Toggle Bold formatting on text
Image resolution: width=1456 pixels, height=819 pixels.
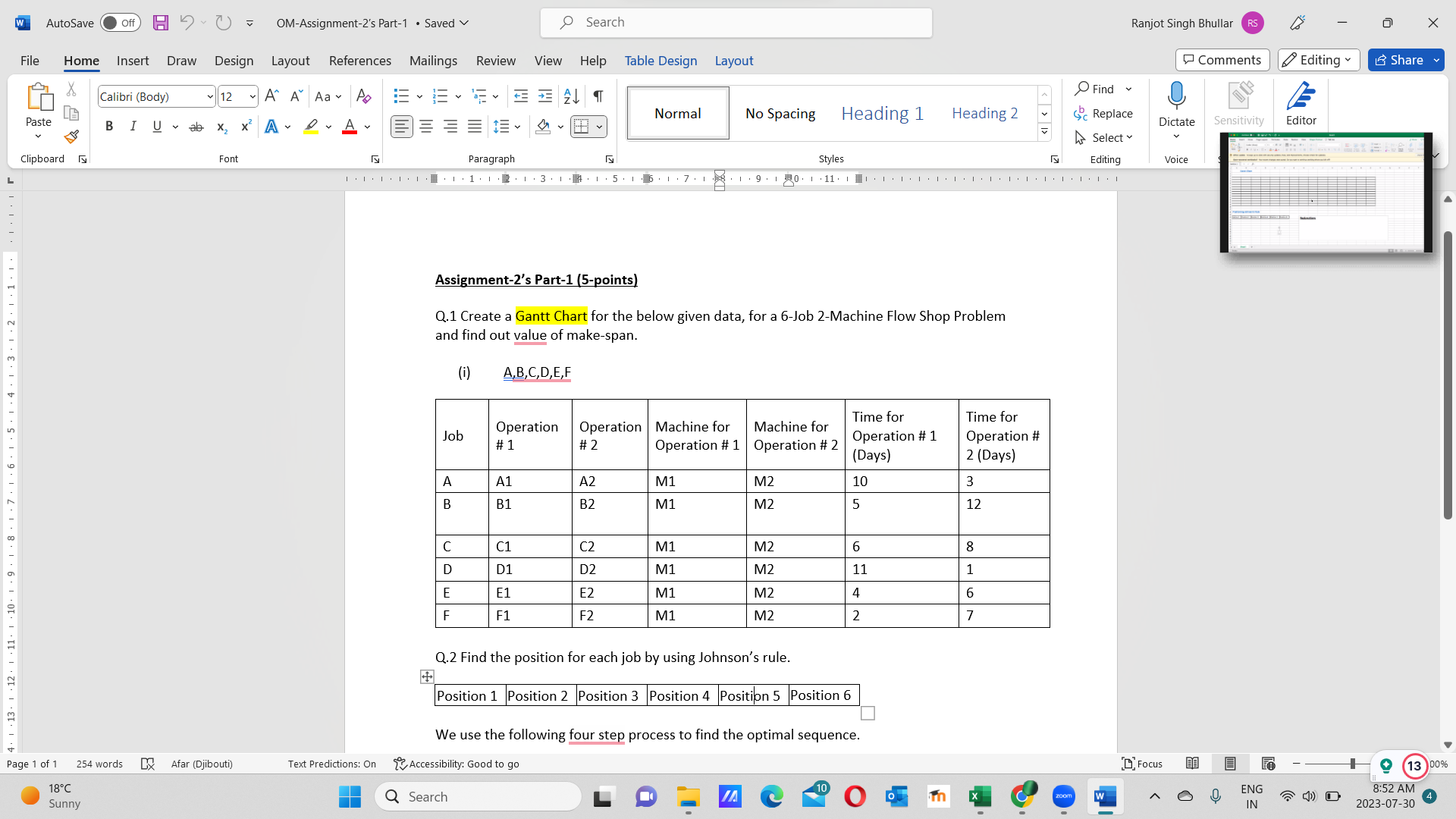coord(108,126)
